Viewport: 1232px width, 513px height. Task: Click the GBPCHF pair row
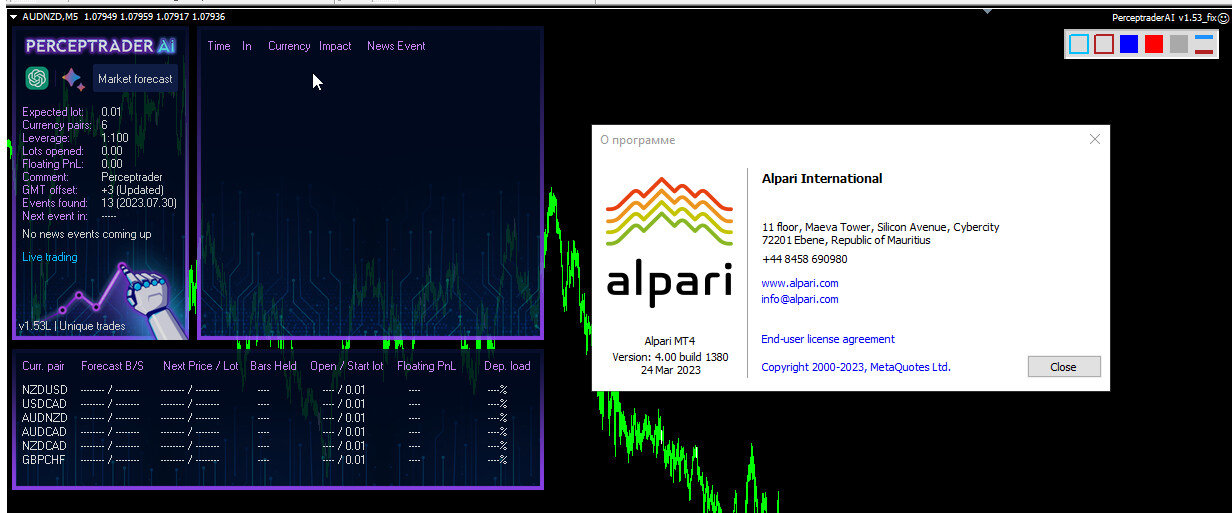point(276,460)
